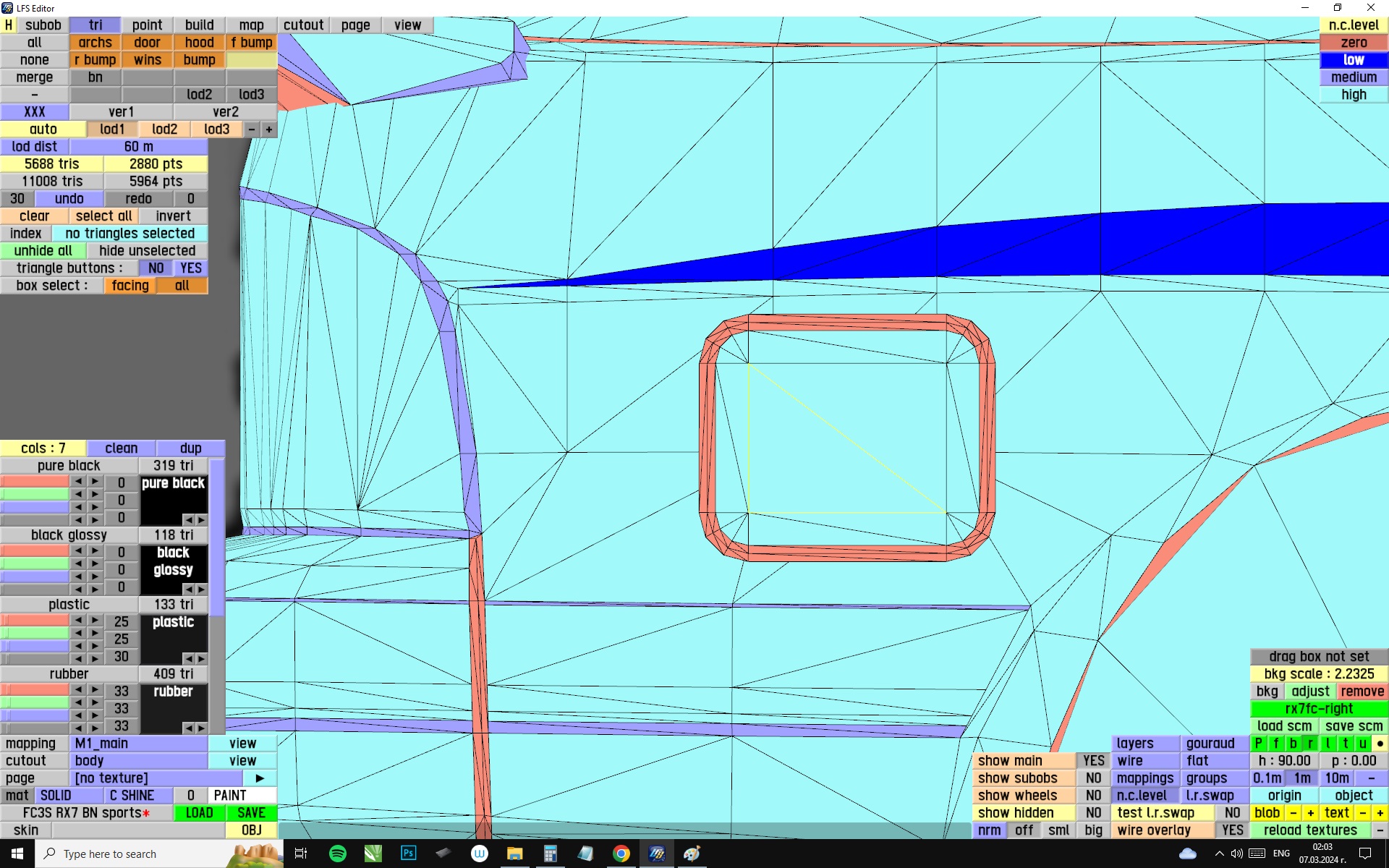The image size is (1389, 868).
Task: Click the black dot view button
Action: click(1380, 743)
